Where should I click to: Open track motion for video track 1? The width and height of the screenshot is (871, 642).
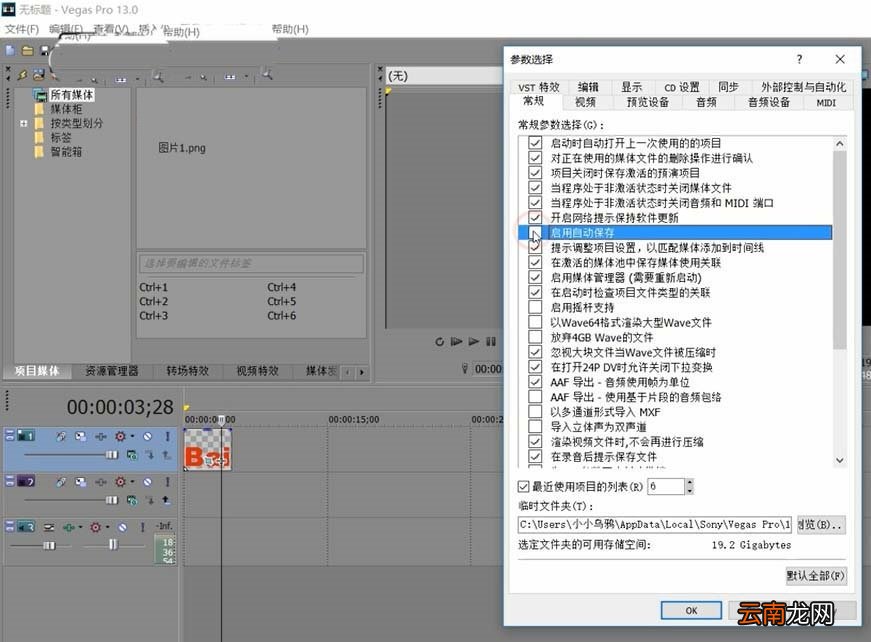(x=81, y=437)
